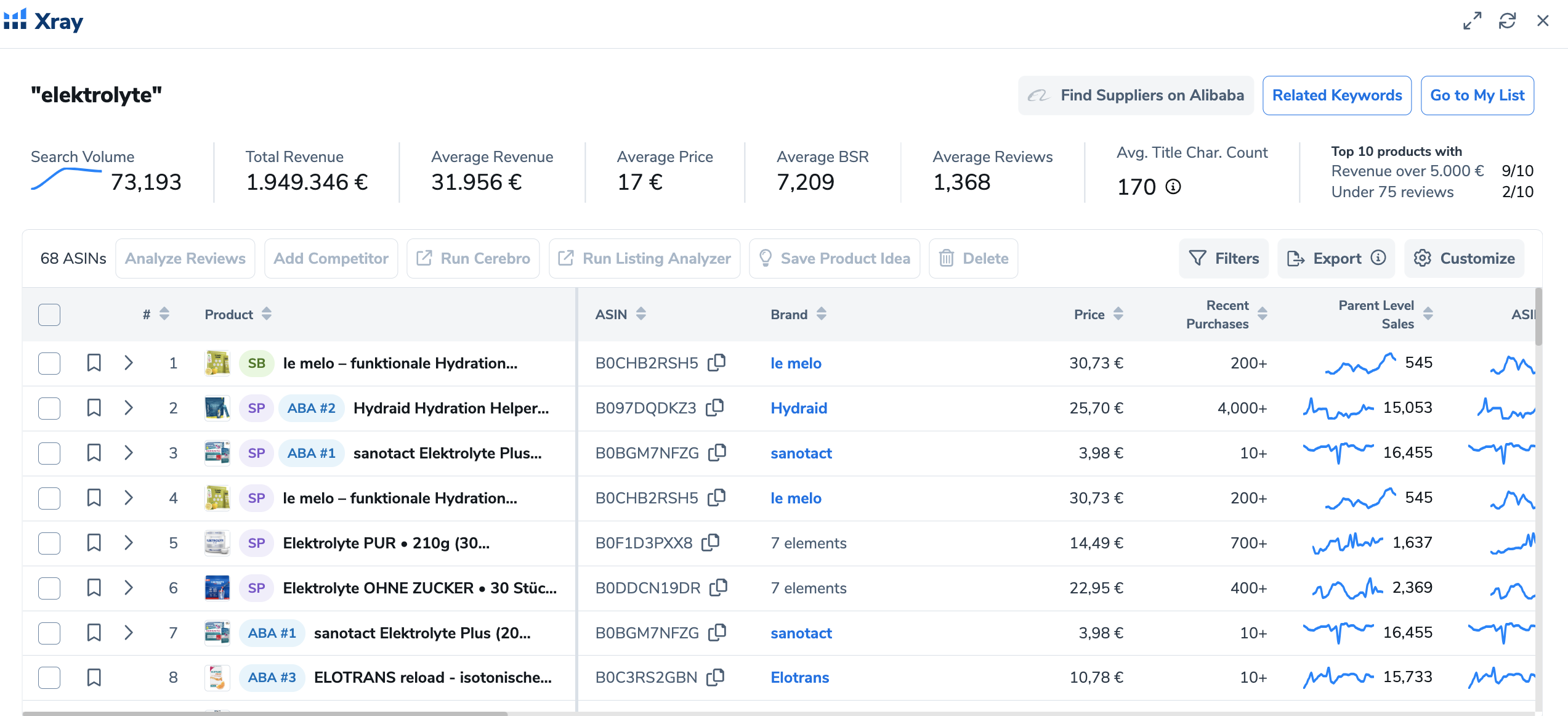Click SP badge on Elektrolyte PUR row
Viewport: 1568px width, 716px height.
(x=256, y=543)
